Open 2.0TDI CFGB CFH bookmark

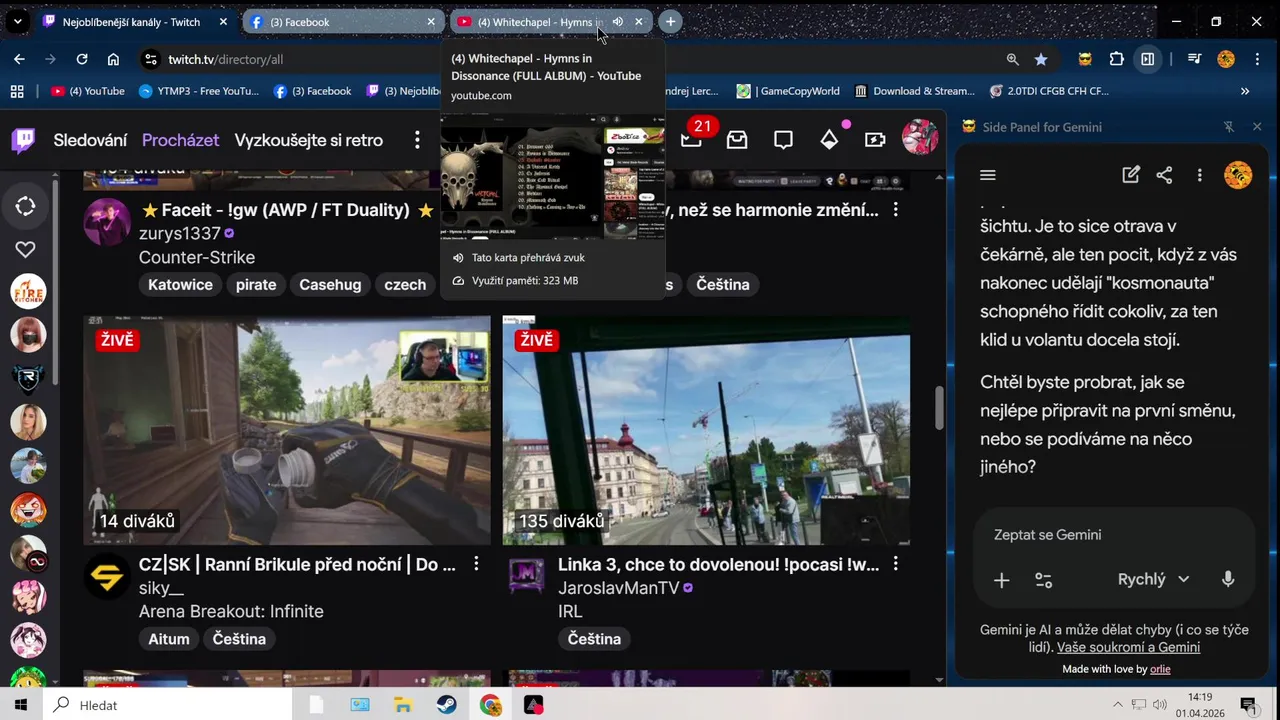pos(1049,91)
